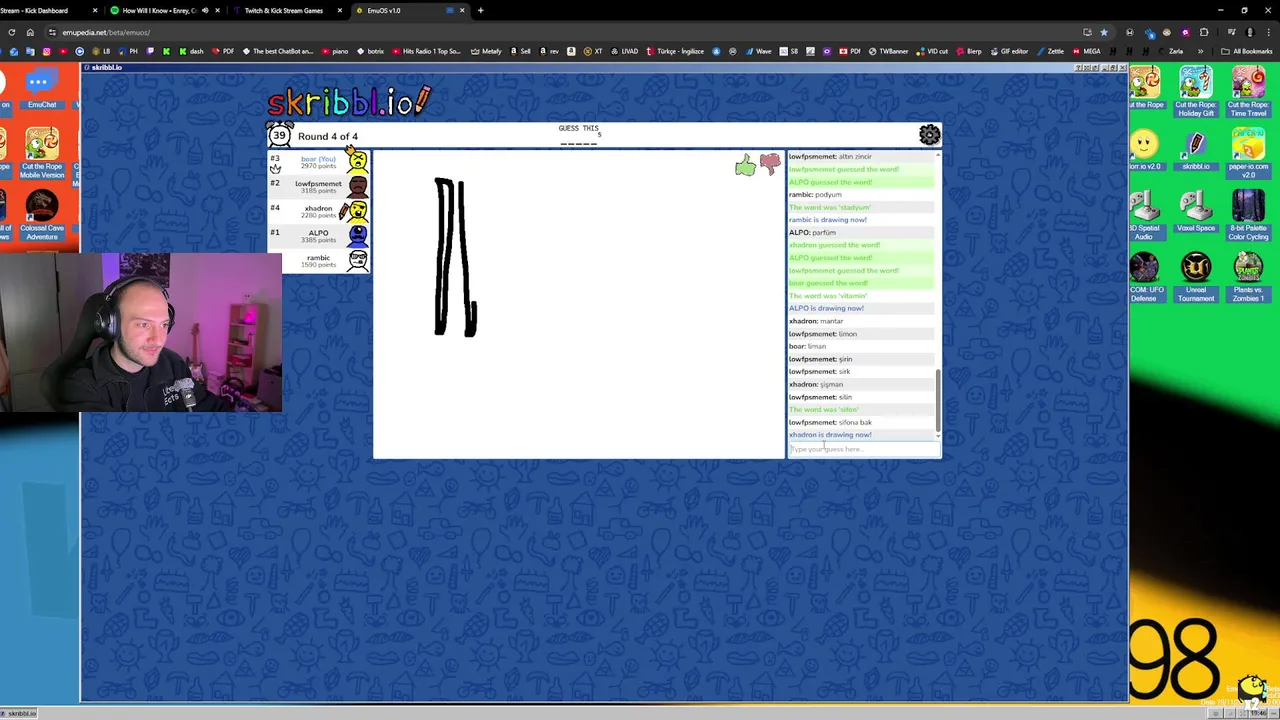
Task: Open skribbl.io settings gear
Action: [x=930, y=134]
